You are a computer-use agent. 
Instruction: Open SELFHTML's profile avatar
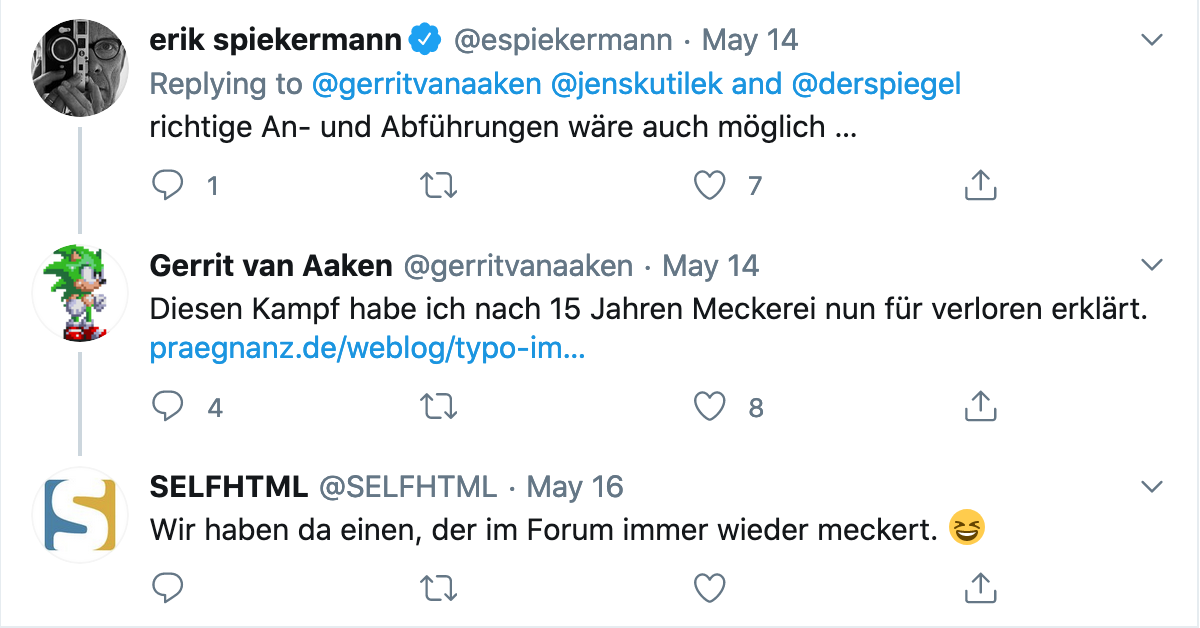pyautogui.click(x=80, y=514)
